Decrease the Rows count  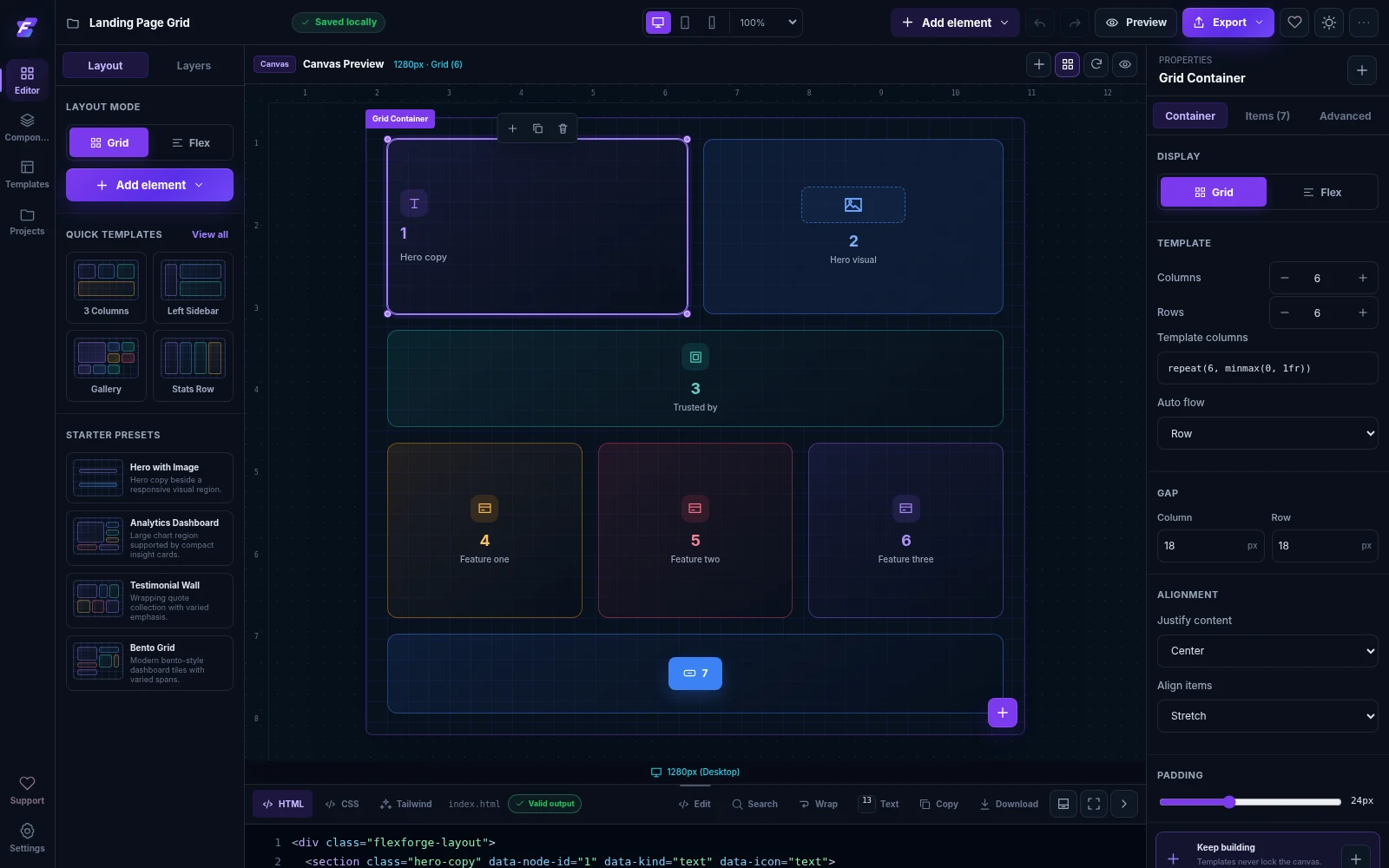tap(1285, 312)
